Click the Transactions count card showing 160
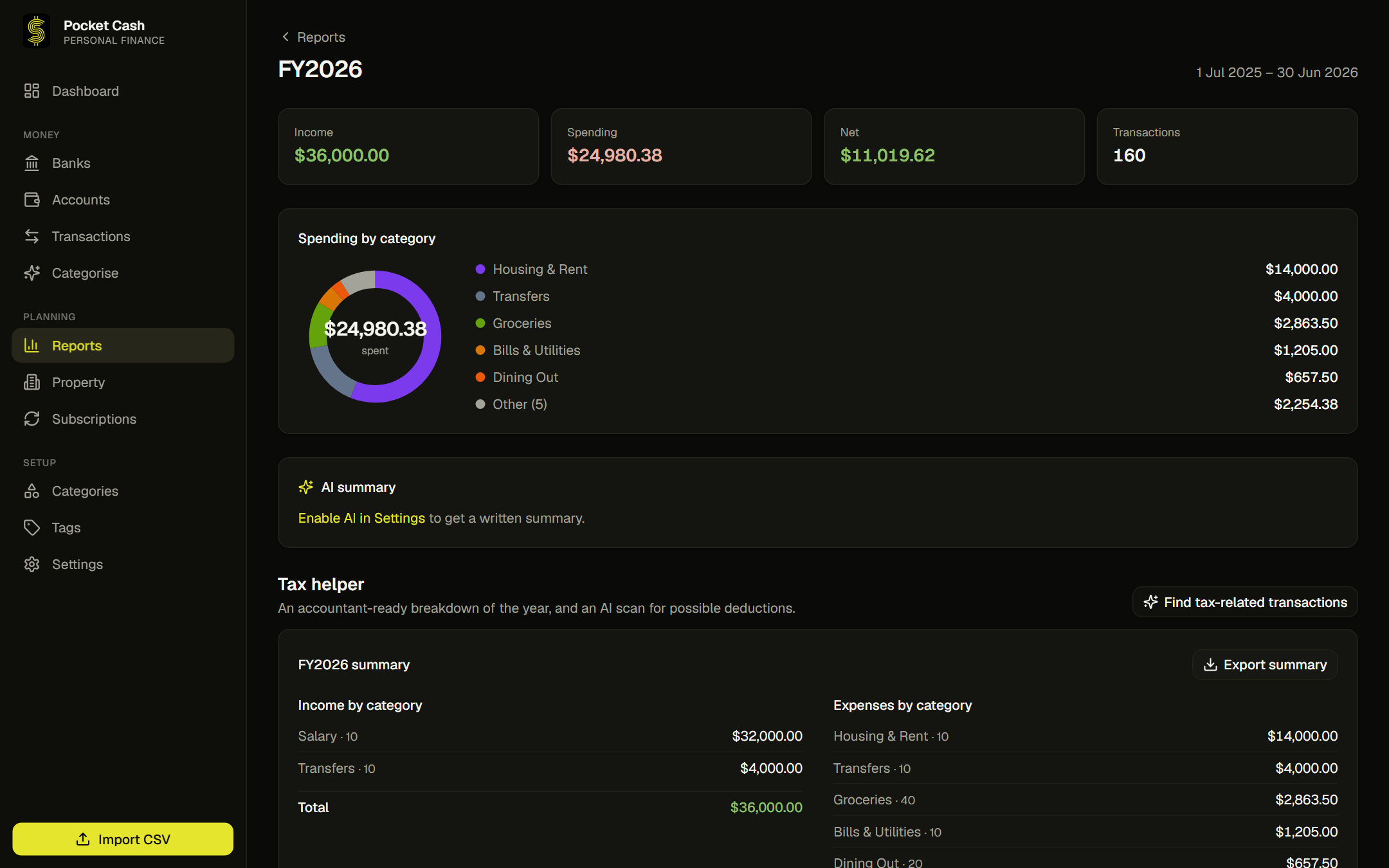The image size is (1389, 868). coord(1227,147)
